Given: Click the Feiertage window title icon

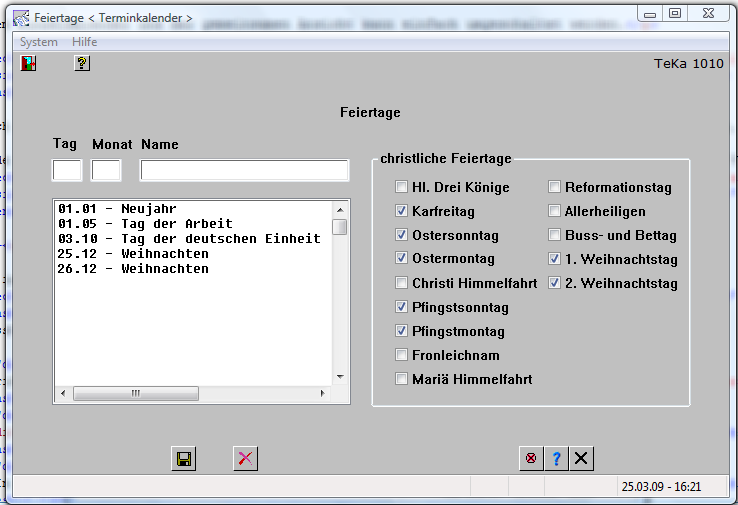Looking at the screenshot, I should click(x=20, y=17).
